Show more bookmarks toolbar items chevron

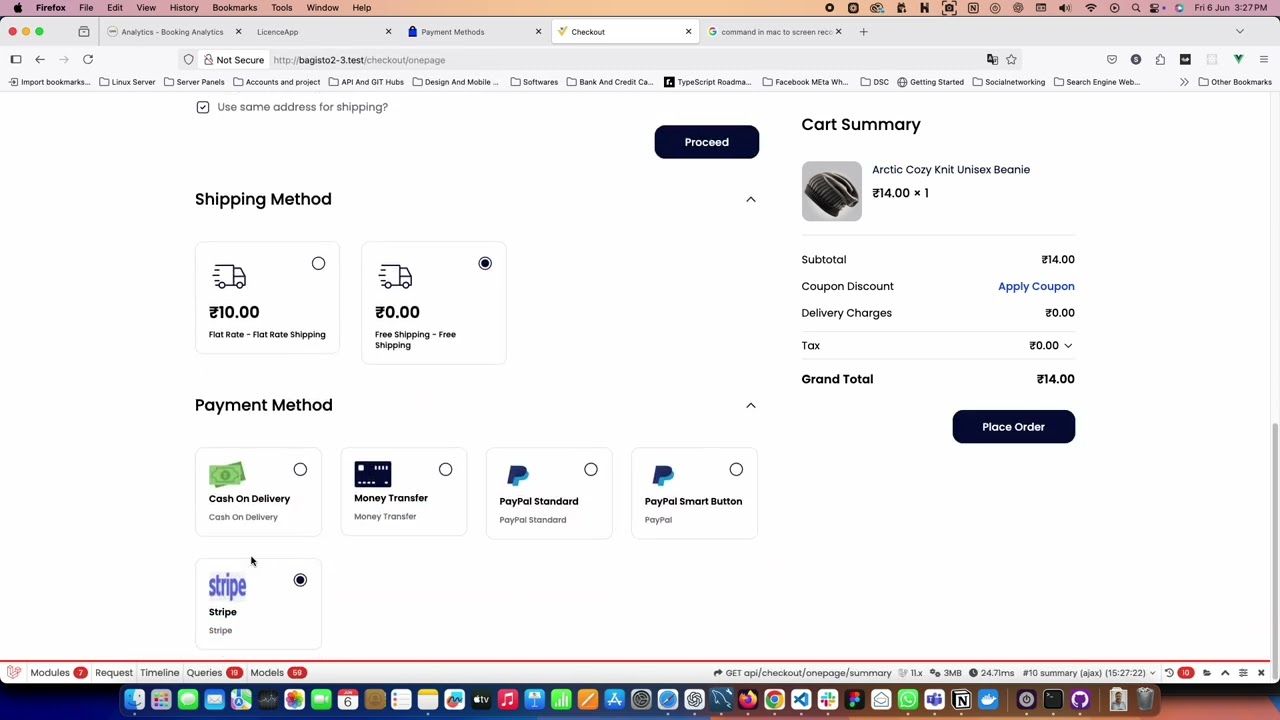pos(1184,82)
